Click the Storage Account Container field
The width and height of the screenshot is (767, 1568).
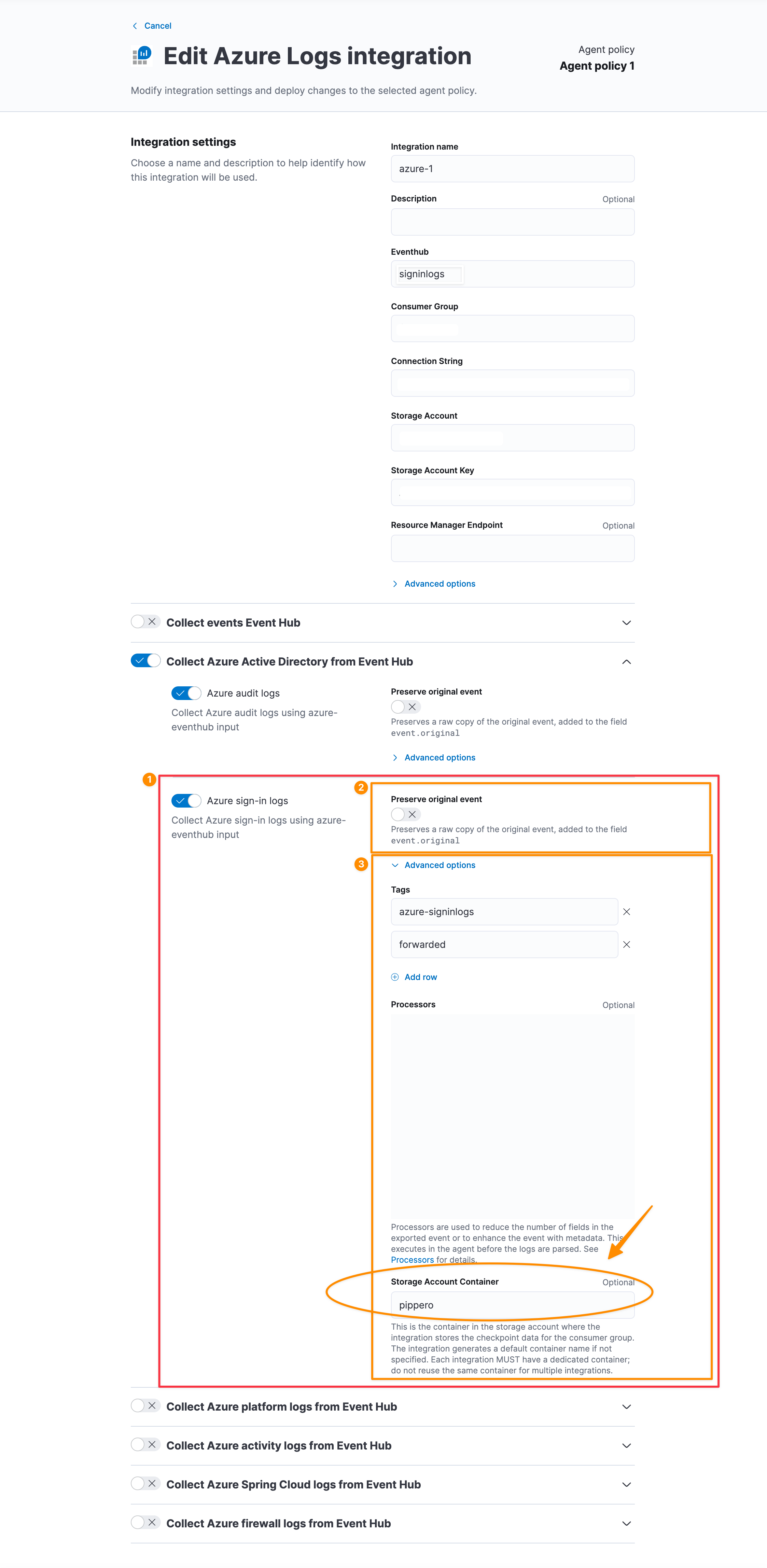point(512,1305)
